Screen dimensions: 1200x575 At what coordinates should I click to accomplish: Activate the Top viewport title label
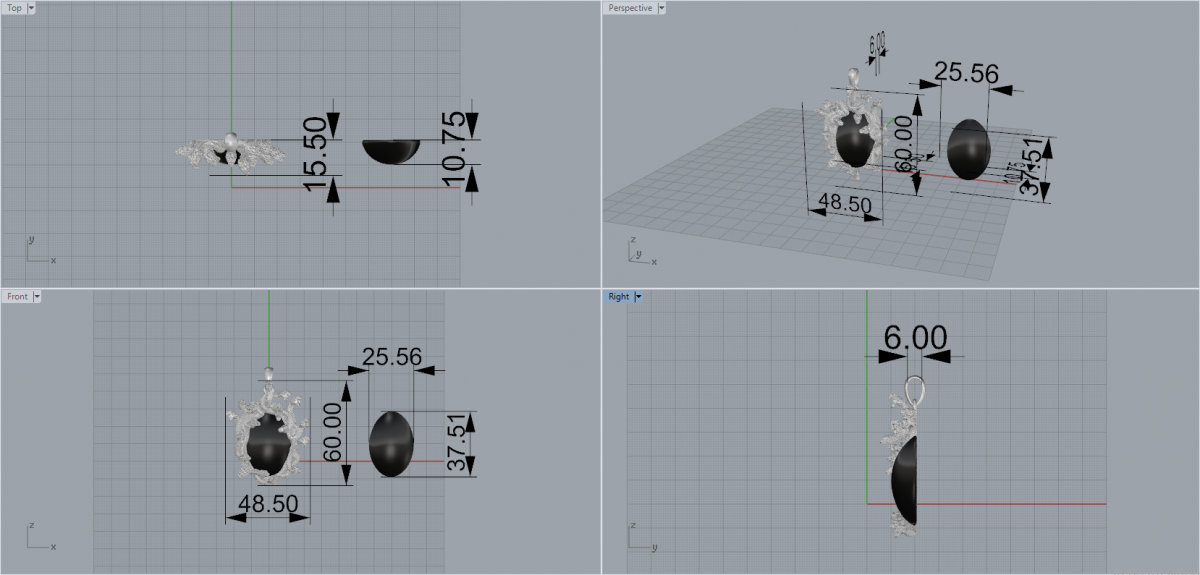click(x=14, y=8)
